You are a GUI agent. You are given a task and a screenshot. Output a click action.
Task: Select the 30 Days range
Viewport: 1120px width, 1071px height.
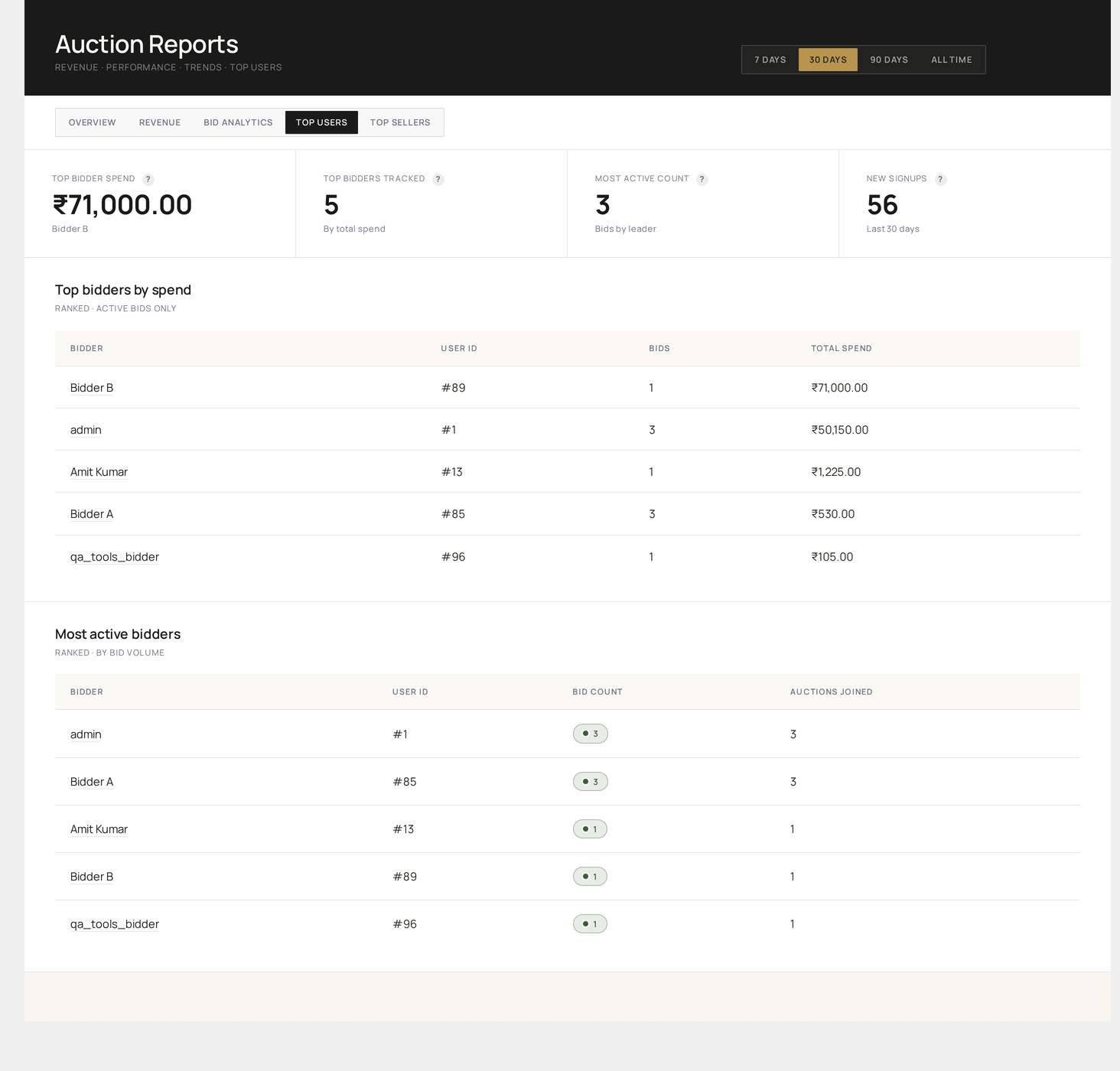[828, 60]
